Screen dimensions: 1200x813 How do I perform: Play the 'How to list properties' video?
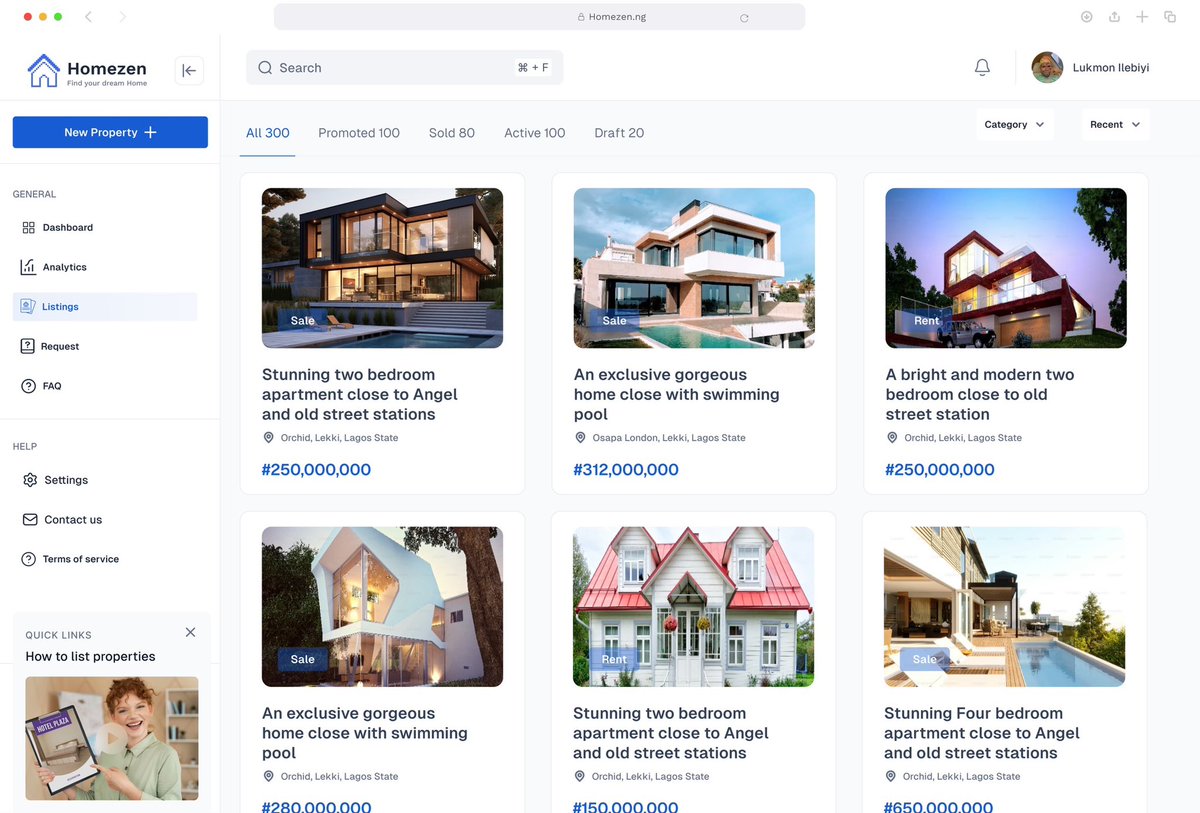pyautogui.click(x=112, y=739)
